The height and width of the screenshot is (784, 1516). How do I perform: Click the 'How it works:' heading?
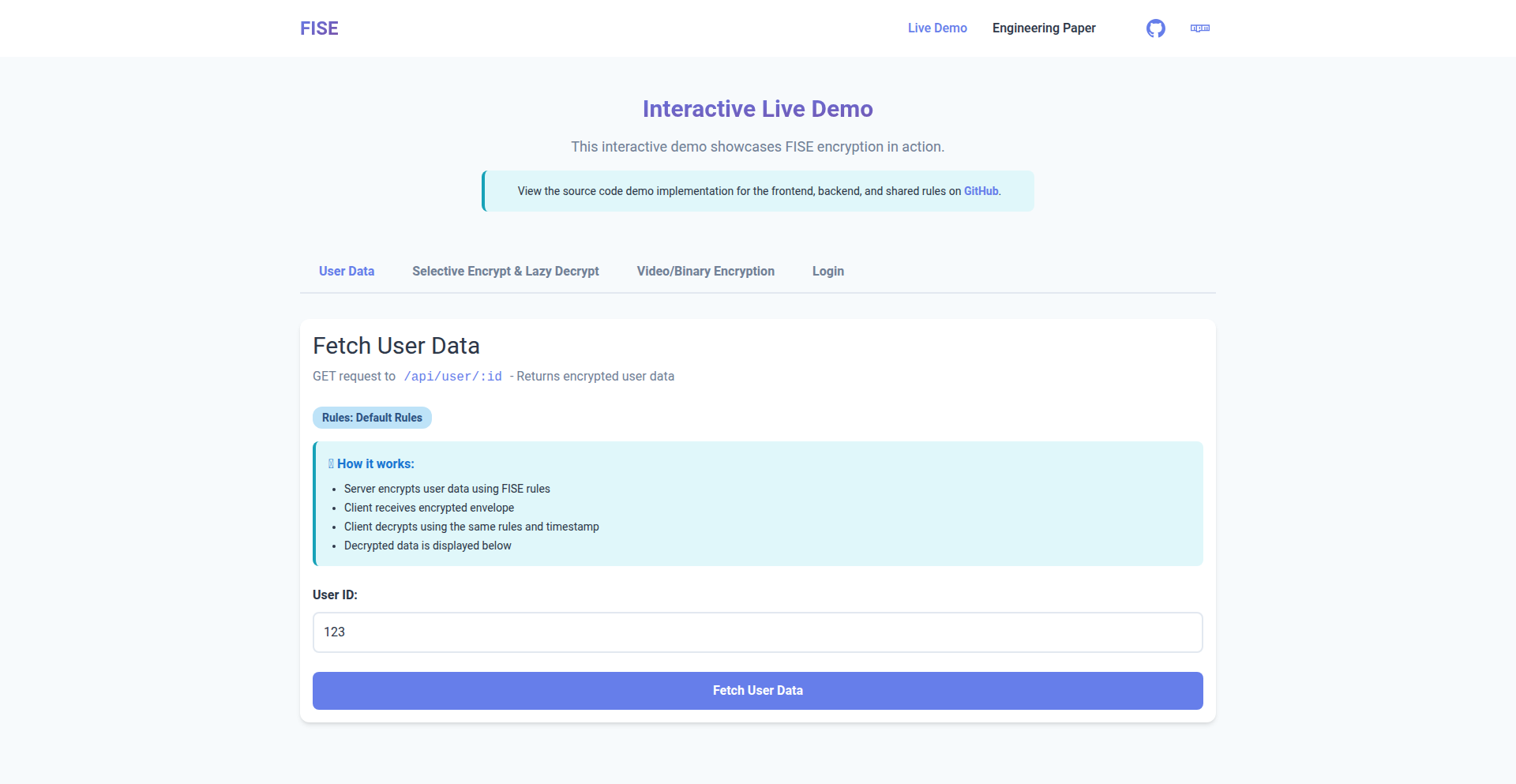pyautogui.click(x=371, y=464)
